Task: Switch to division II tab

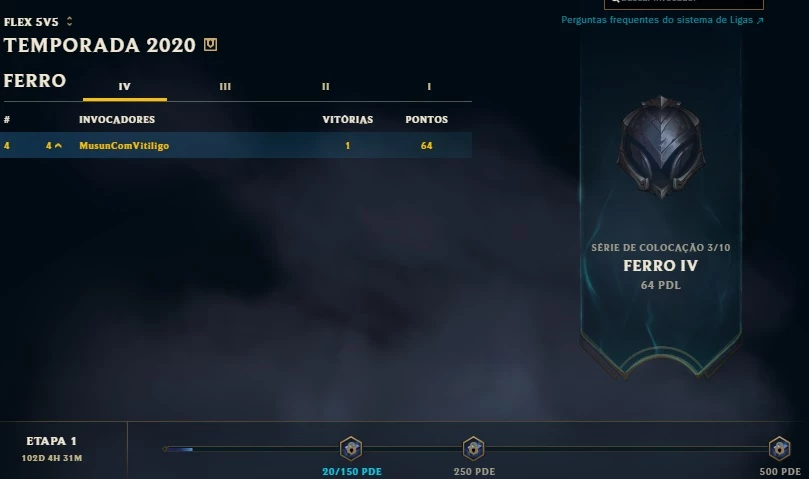Action: point(326,87)
